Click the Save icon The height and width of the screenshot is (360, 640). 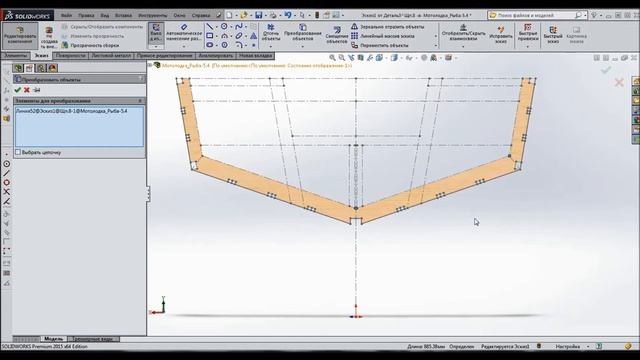coord(258,15)
